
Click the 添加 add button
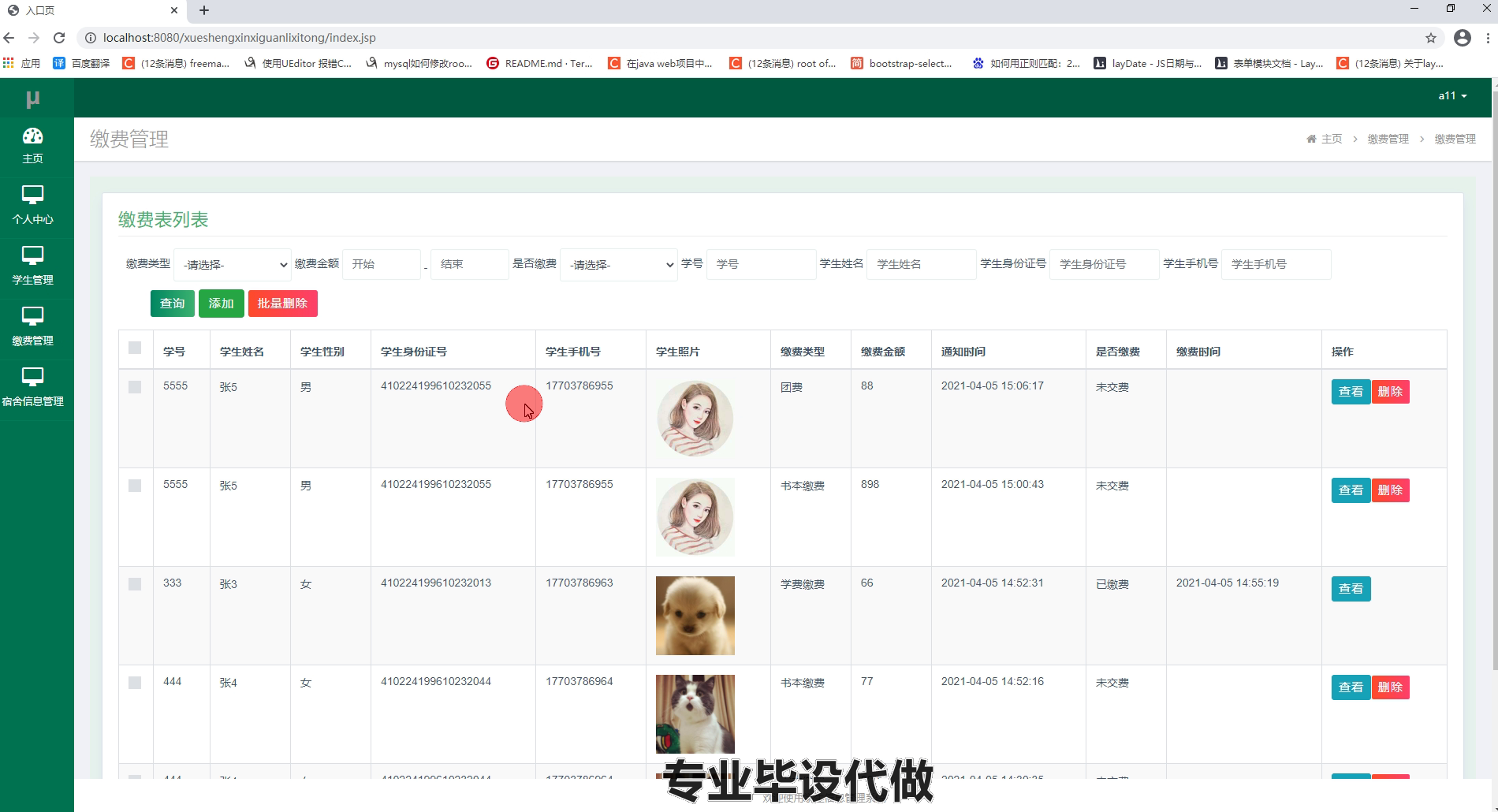[221, 304]
